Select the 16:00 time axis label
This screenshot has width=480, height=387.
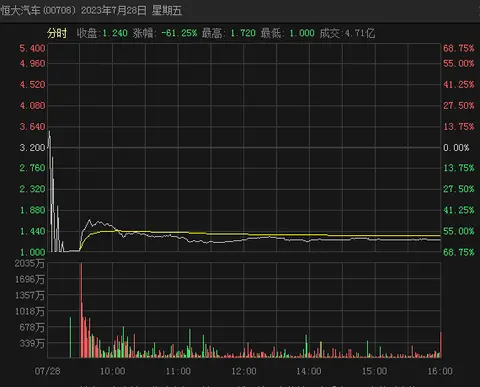coord(440,371)
